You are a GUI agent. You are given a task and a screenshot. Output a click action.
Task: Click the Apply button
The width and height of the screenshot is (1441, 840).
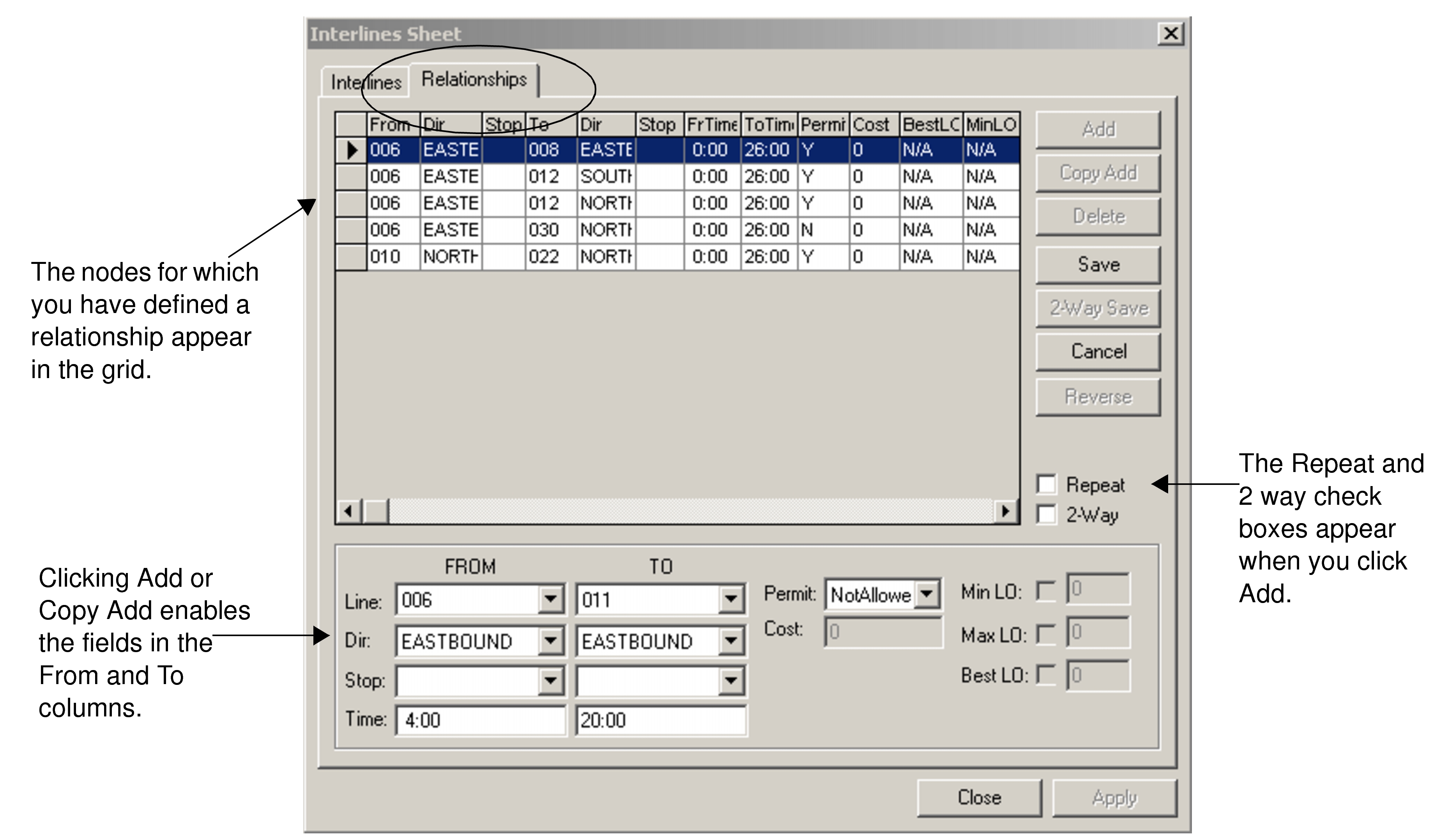1114,797
